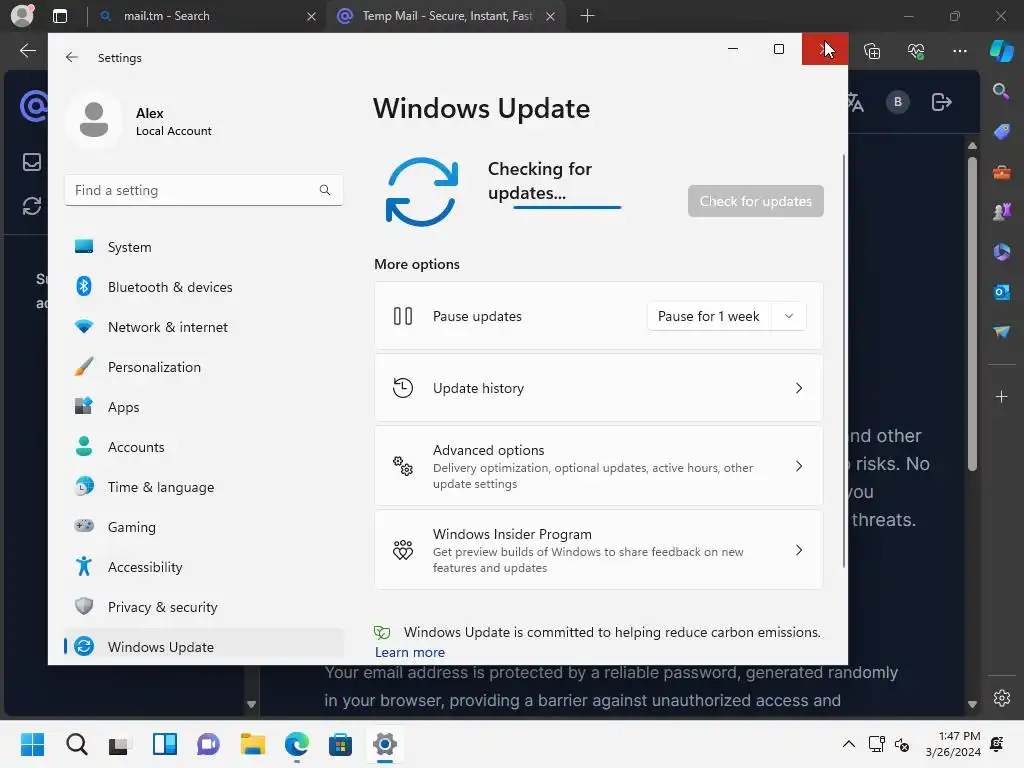
Task: Click the Pause updates icon
Action: tap(403, 316)
